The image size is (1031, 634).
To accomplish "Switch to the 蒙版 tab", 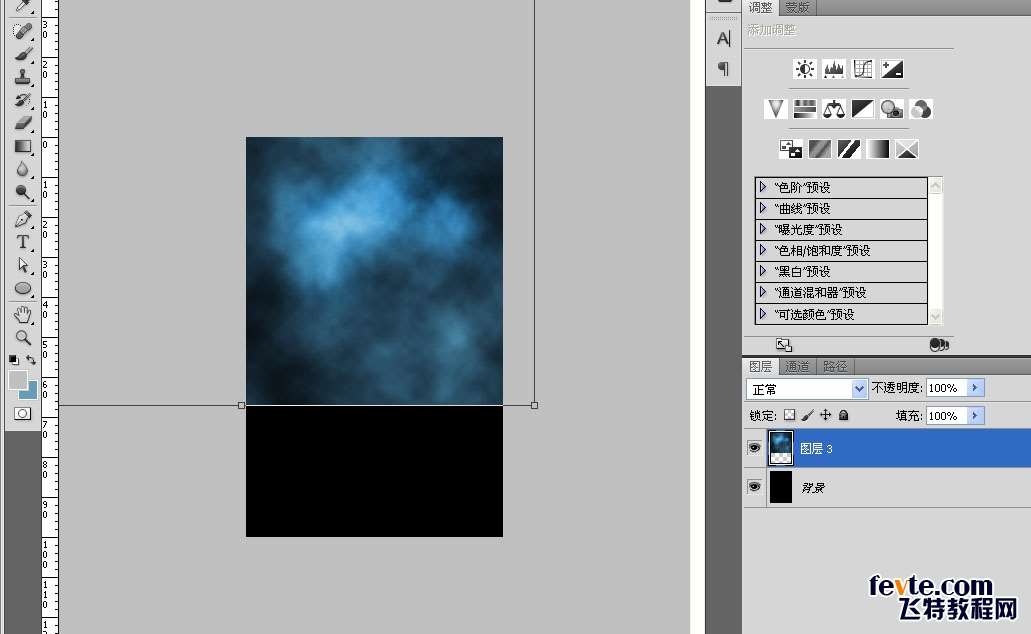I will click(798, 7).
